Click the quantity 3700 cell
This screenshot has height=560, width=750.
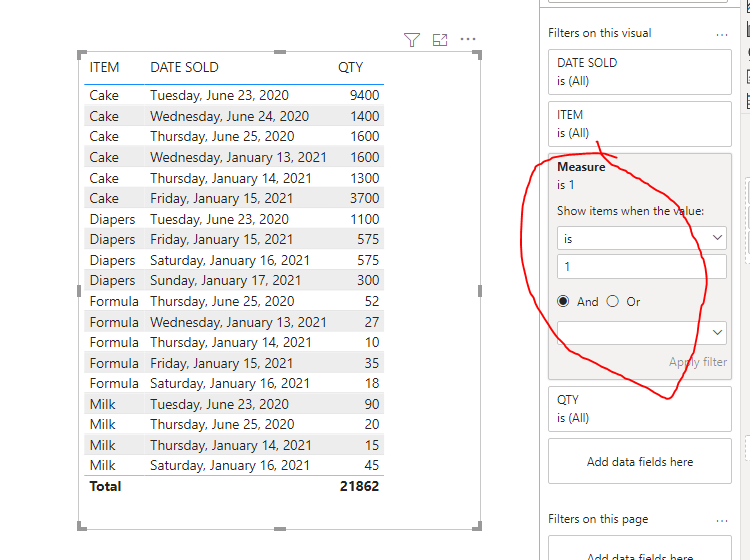[364, 198]
